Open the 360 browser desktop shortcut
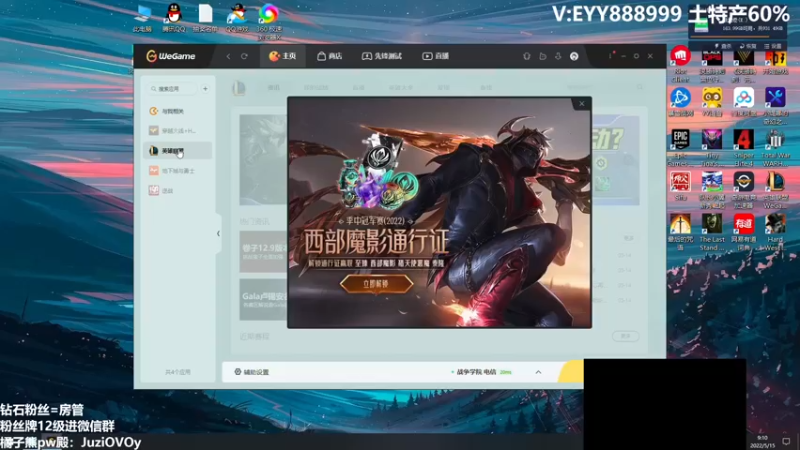The height and width of the screenshot is (450, 800). [x=269, y=21]
